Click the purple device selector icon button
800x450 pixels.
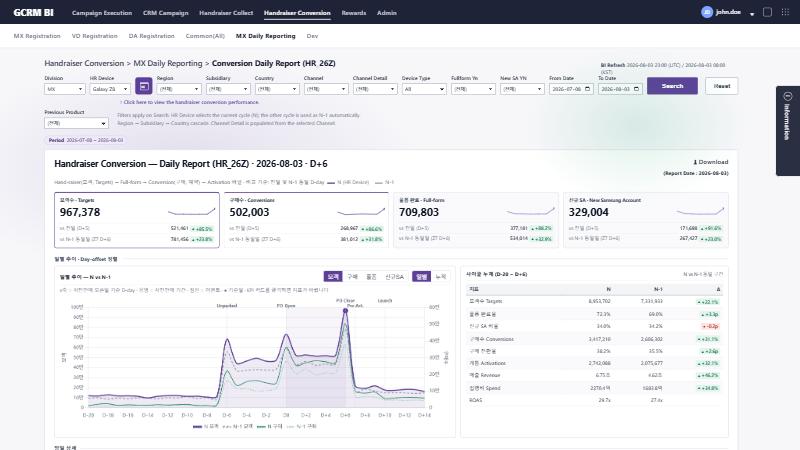[x=143, y=86]
